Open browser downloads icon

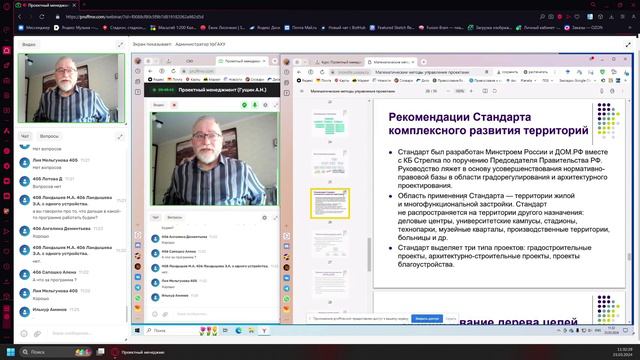(611, 17)
